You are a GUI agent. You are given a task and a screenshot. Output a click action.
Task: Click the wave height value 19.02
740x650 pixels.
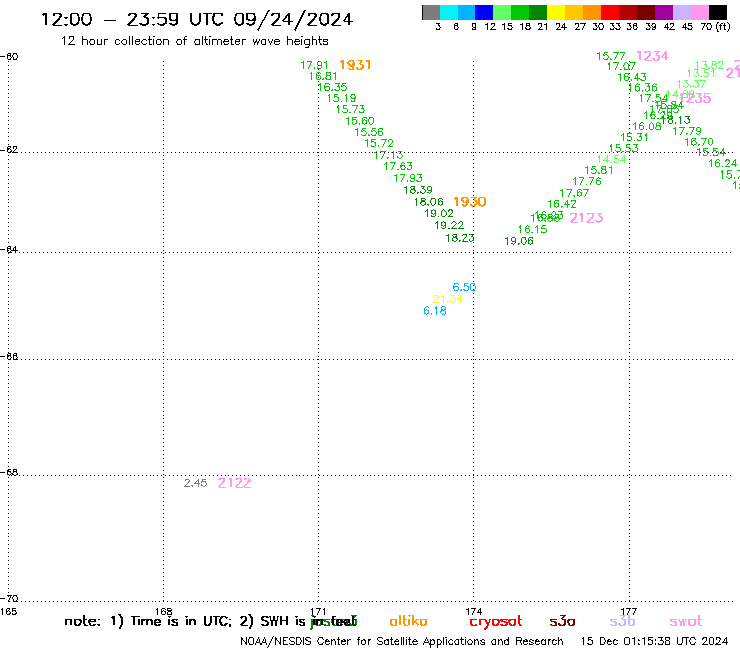click(439, 214)
